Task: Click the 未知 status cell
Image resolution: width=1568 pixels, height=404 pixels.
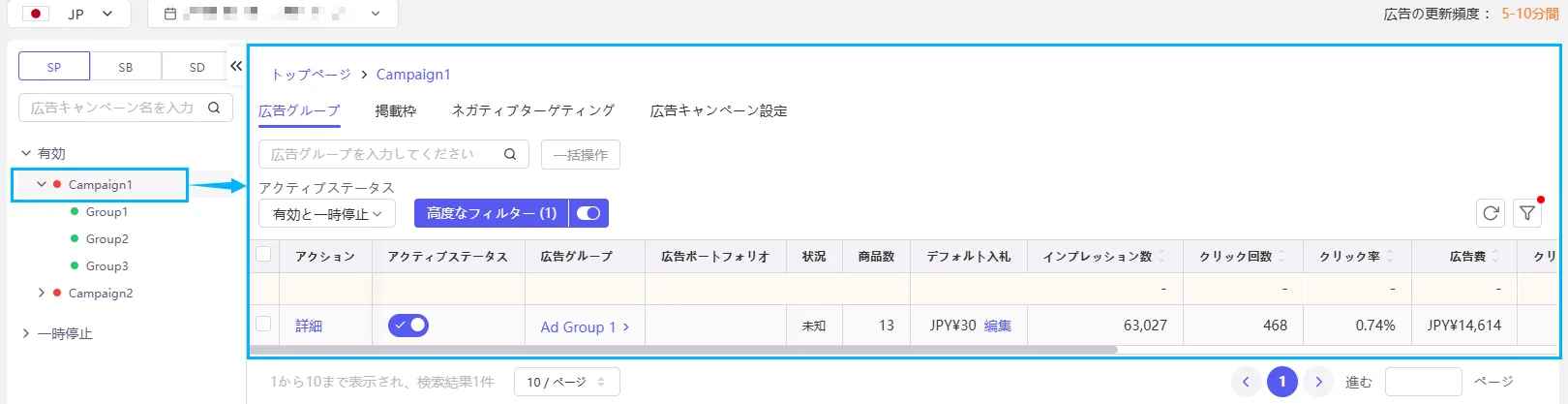Action: tap(814, 326)
